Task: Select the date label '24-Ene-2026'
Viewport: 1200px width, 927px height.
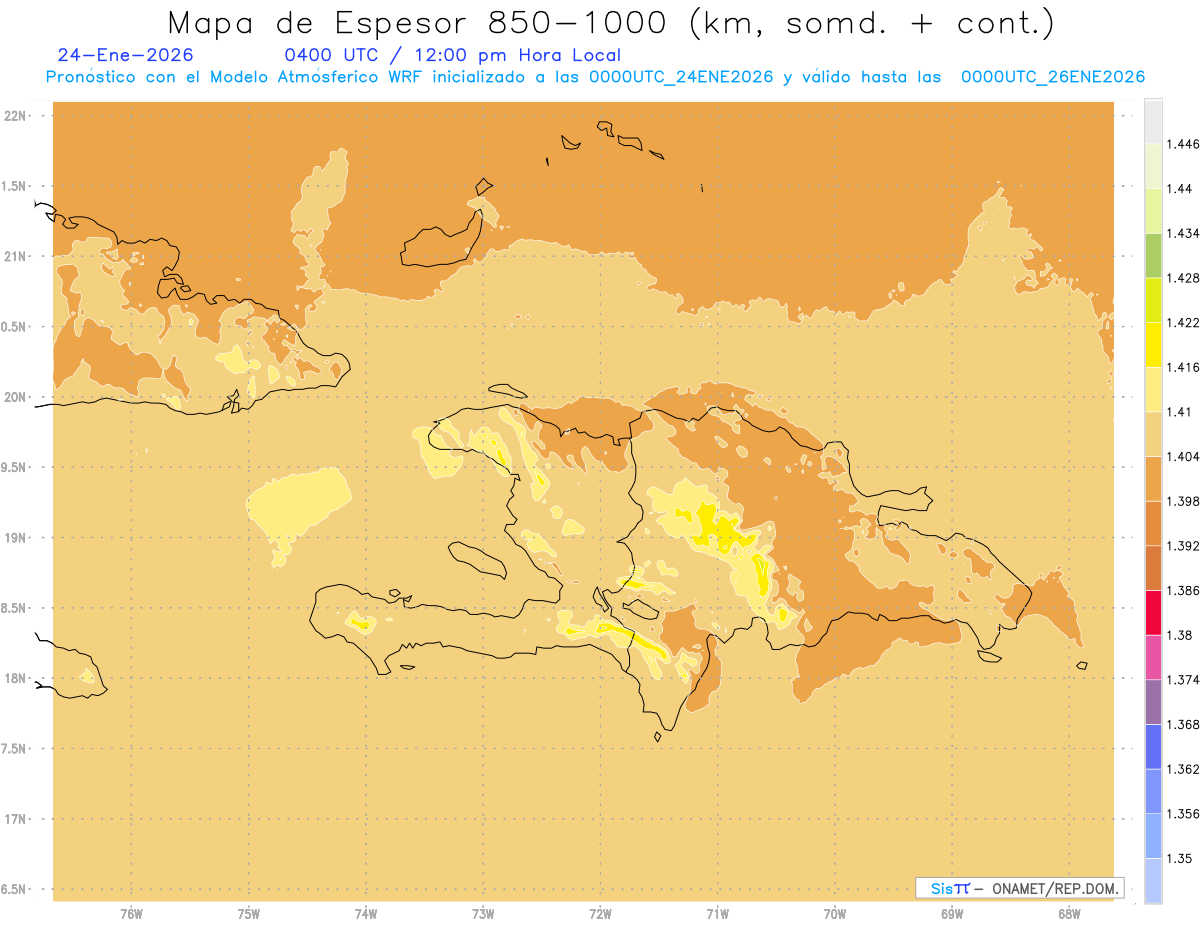Action: pos(126,56)
